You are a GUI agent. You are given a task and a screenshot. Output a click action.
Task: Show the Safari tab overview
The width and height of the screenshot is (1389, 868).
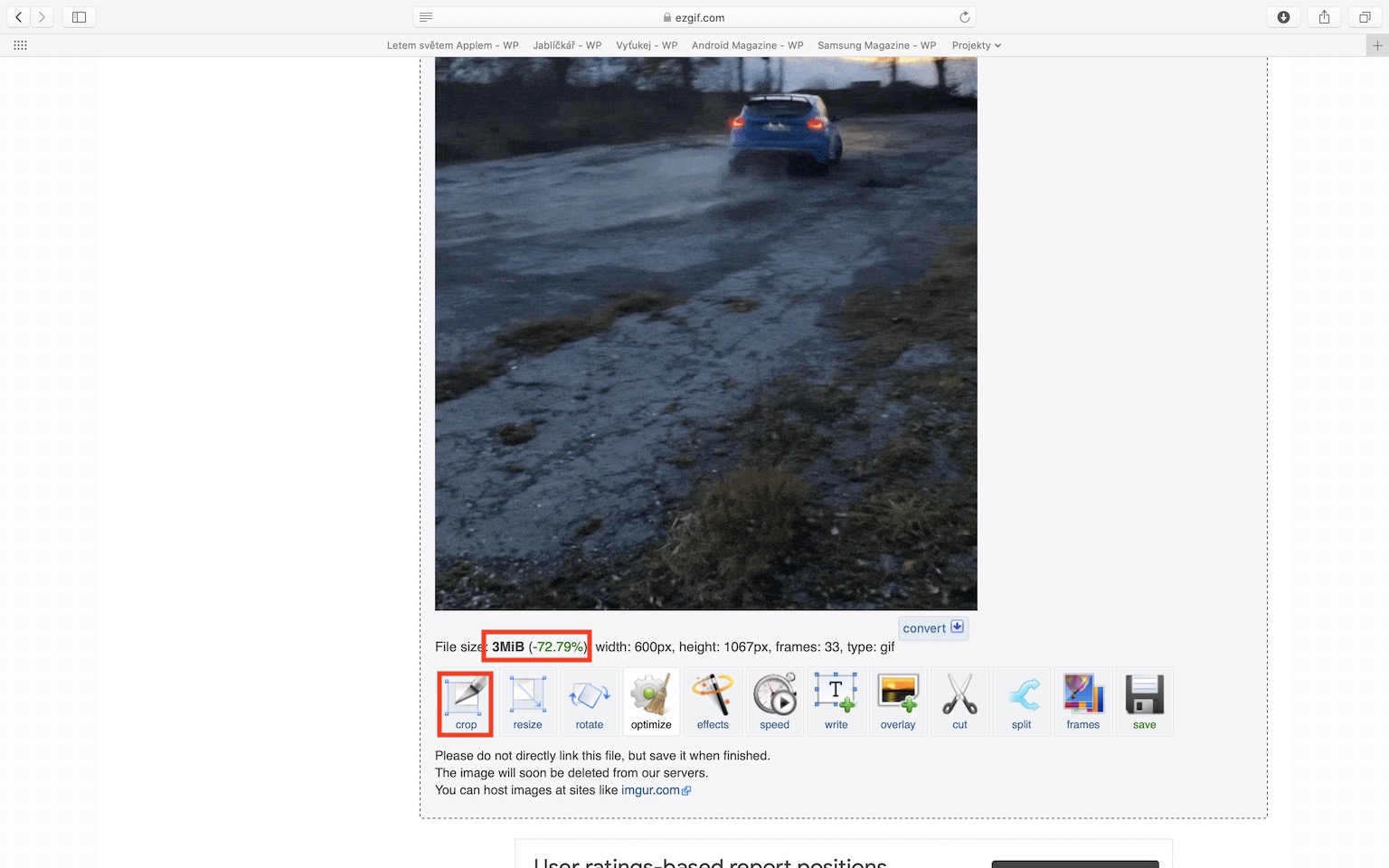[1365, 17]
